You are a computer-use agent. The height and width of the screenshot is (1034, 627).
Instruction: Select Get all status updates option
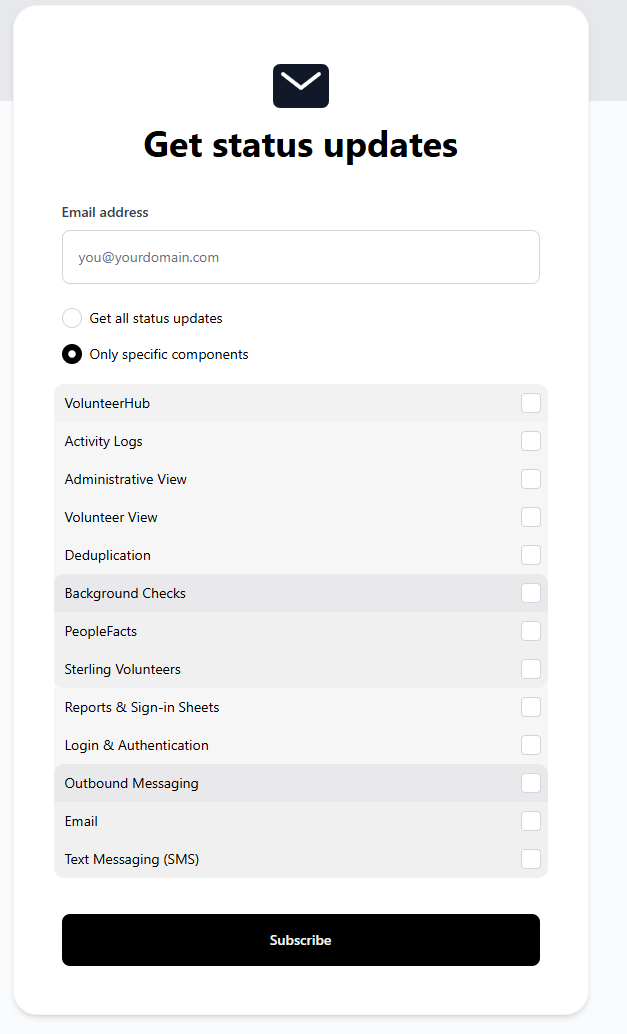[x=72, y=318]
